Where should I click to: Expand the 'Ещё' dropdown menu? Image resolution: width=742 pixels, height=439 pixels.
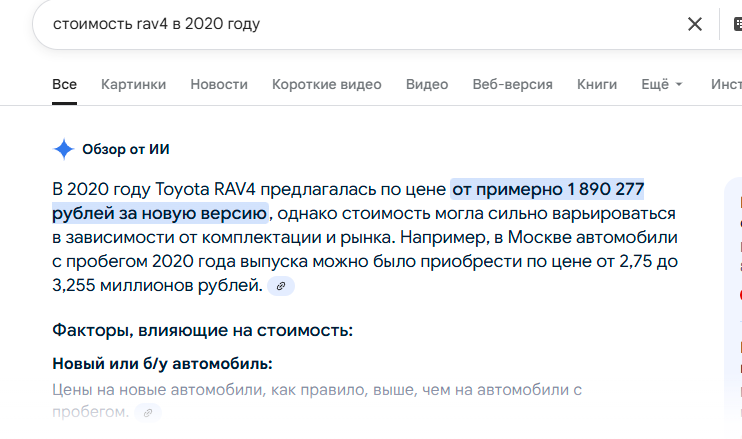[662, 84]
